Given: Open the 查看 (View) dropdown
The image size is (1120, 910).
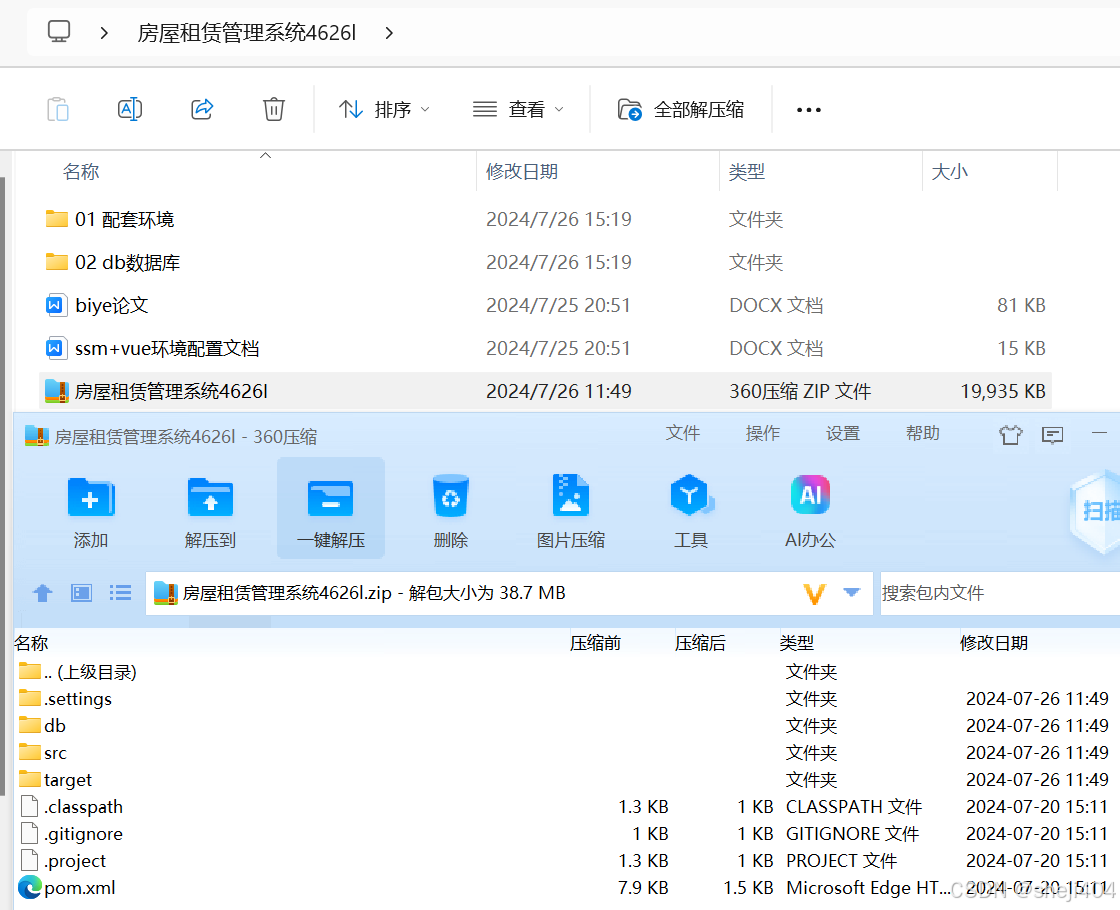Looking at the screenshot, I should [518, 110].
